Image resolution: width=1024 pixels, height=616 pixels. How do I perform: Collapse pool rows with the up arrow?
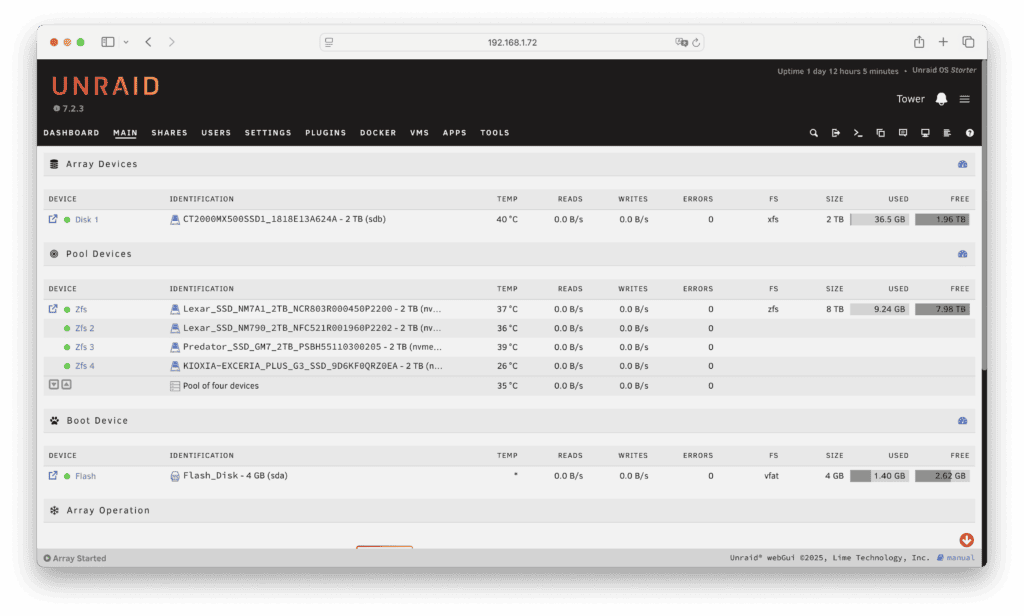[66, 385]
